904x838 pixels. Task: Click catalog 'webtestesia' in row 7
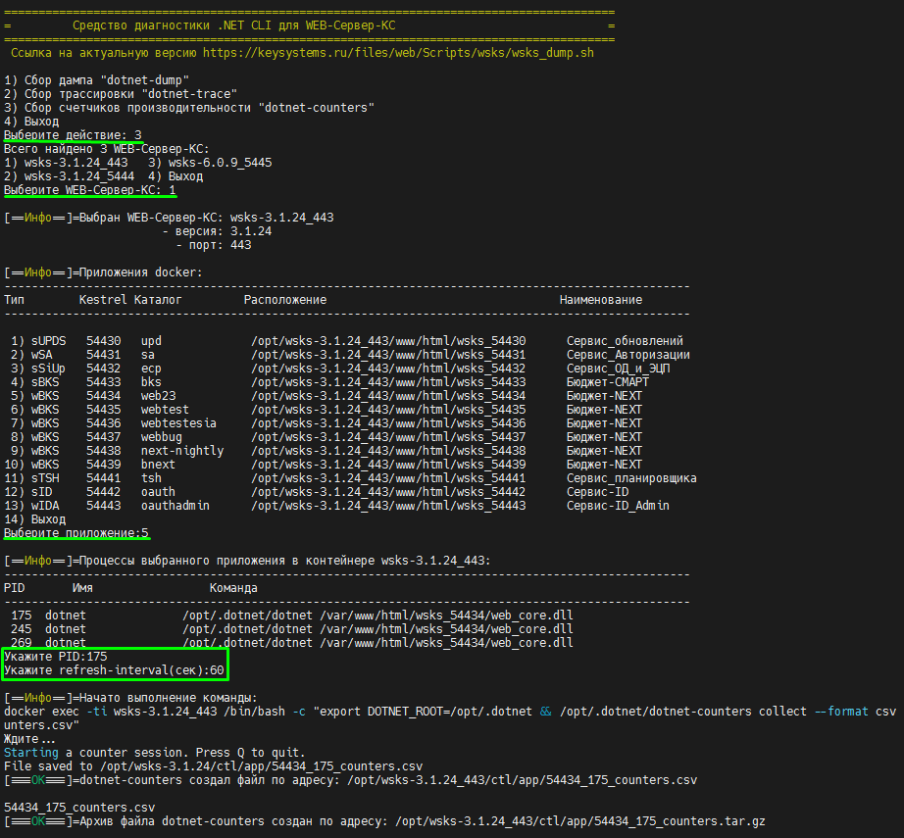[179, 424]
